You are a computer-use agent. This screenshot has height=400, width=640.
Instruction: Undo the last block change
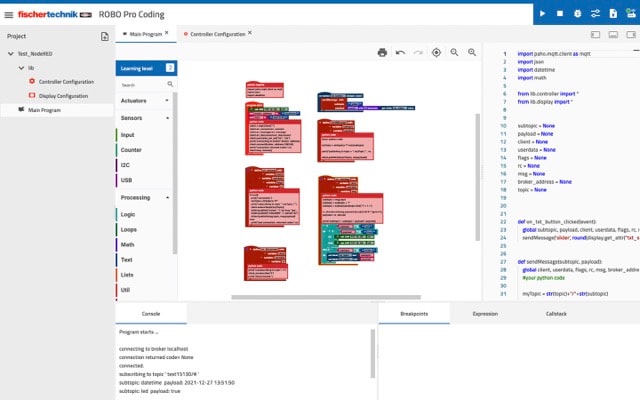[x=400, y=52]
